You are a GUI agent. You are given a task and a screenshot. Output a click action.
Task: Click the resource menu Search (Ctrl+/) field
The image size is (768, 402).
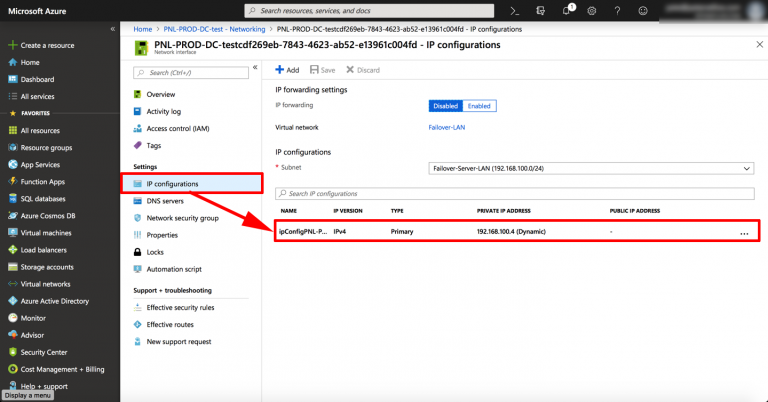click(191, 72)
